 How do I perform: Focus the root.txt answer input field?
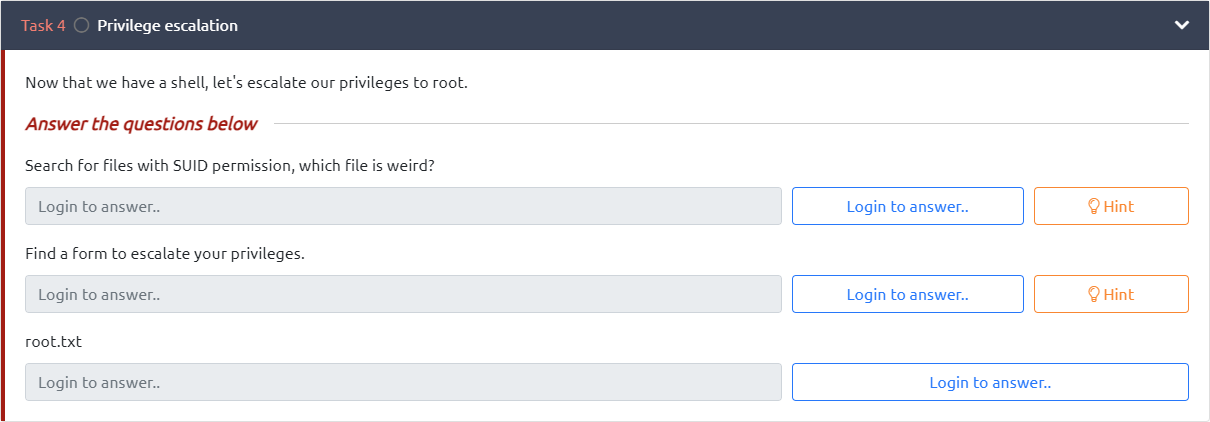point(403,382)
